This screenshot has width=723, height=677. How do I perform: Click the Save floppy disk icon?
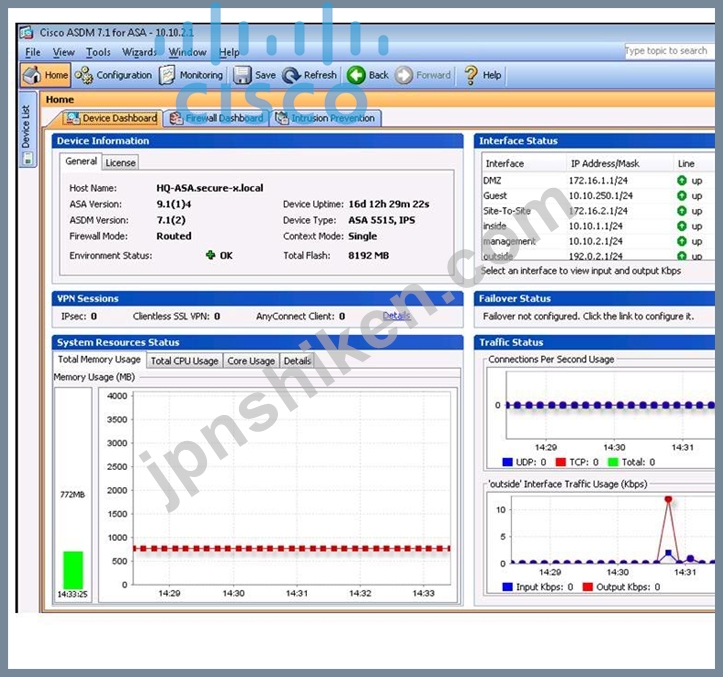[242, 75]
